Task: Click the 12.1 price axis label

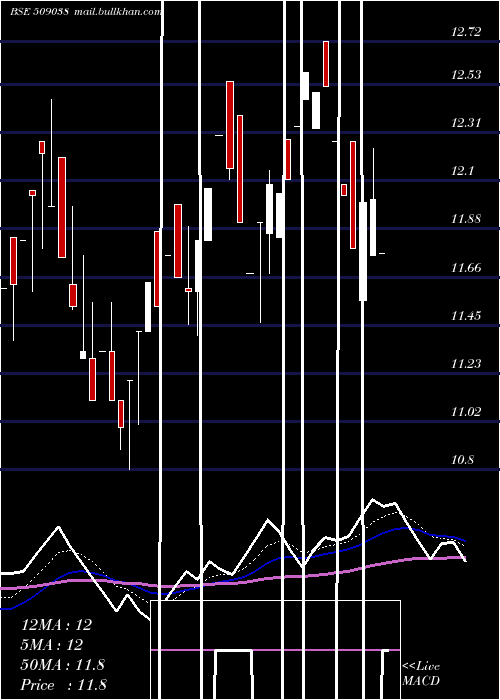Action: tap(462, 171)
